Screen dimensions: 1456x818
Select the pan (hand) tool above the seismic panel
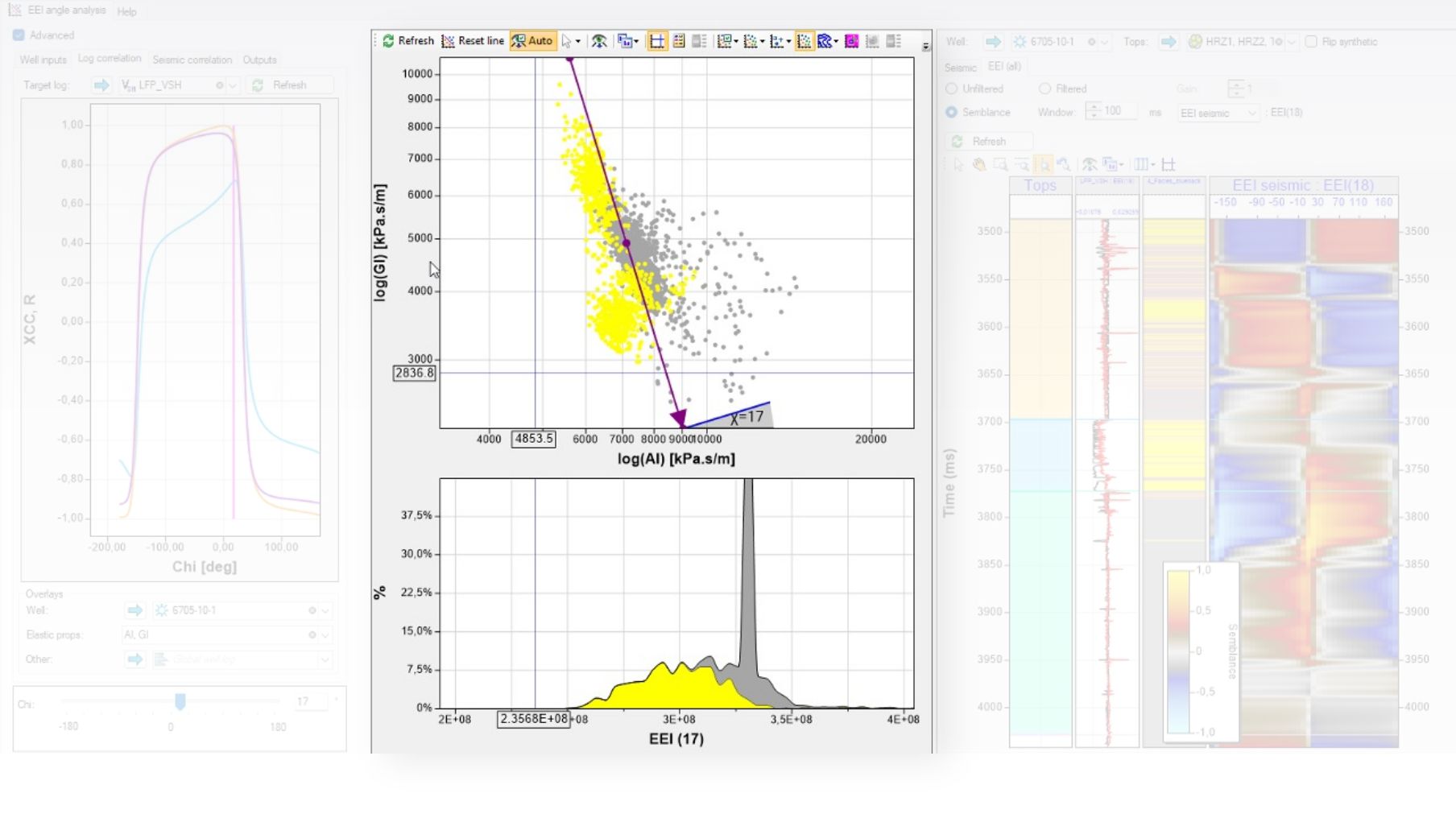click(978, 163)
